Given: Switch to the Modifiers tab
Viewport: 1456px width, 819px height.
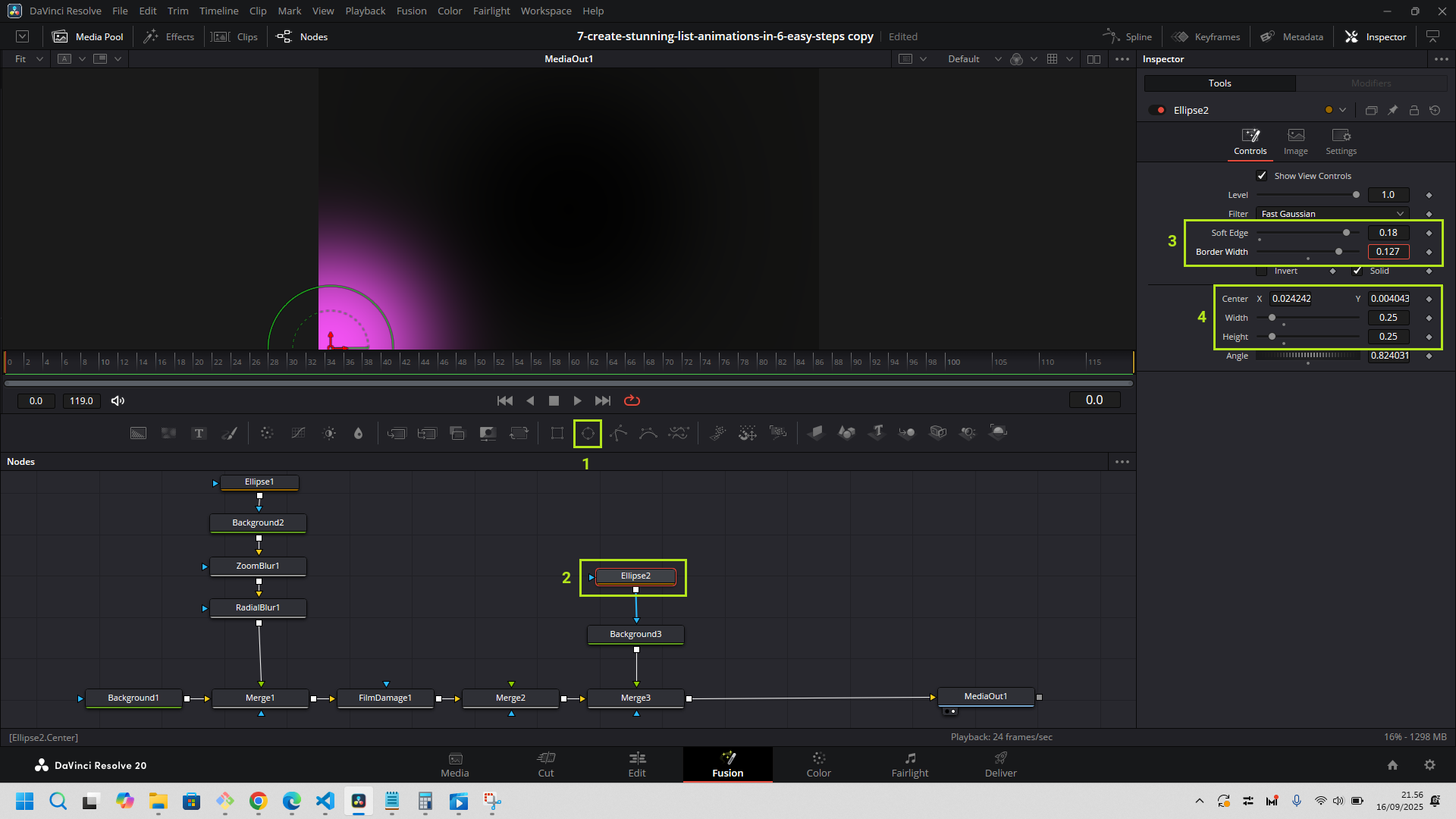Looking at the screenshot, I should tap(1370, 83).
